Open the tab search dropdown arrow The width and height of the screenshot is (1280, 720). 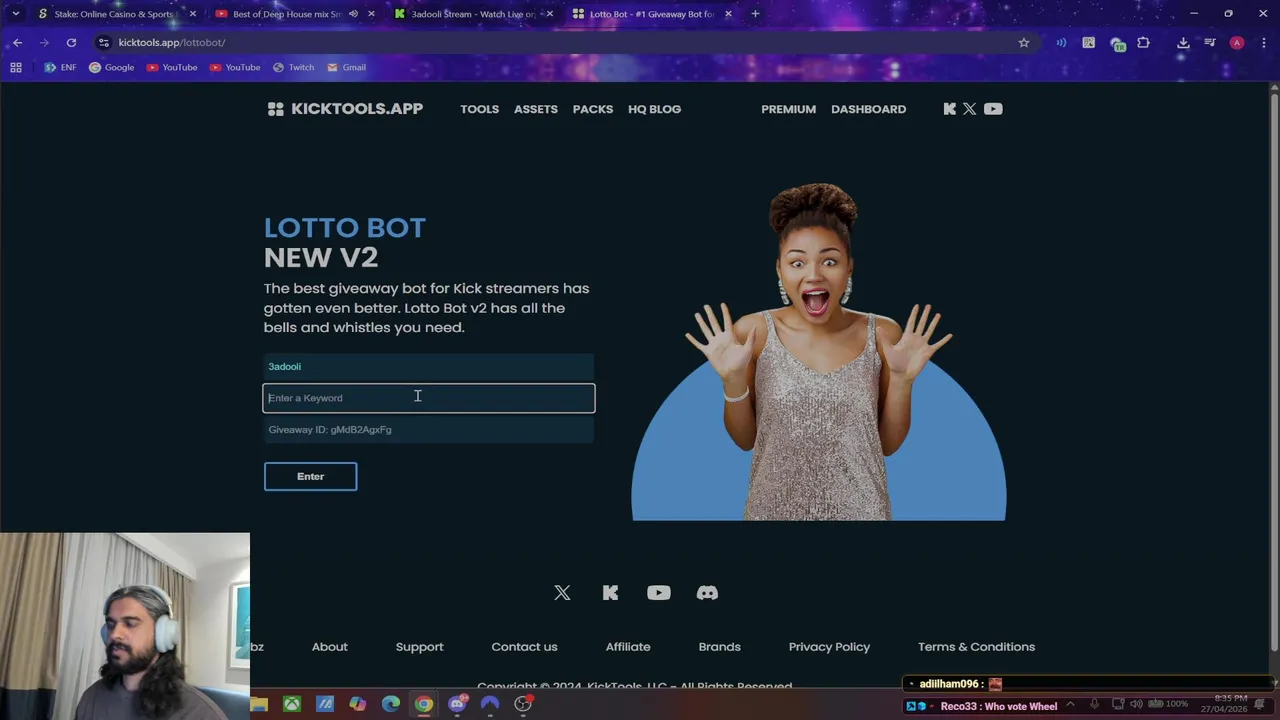(15, 14)
